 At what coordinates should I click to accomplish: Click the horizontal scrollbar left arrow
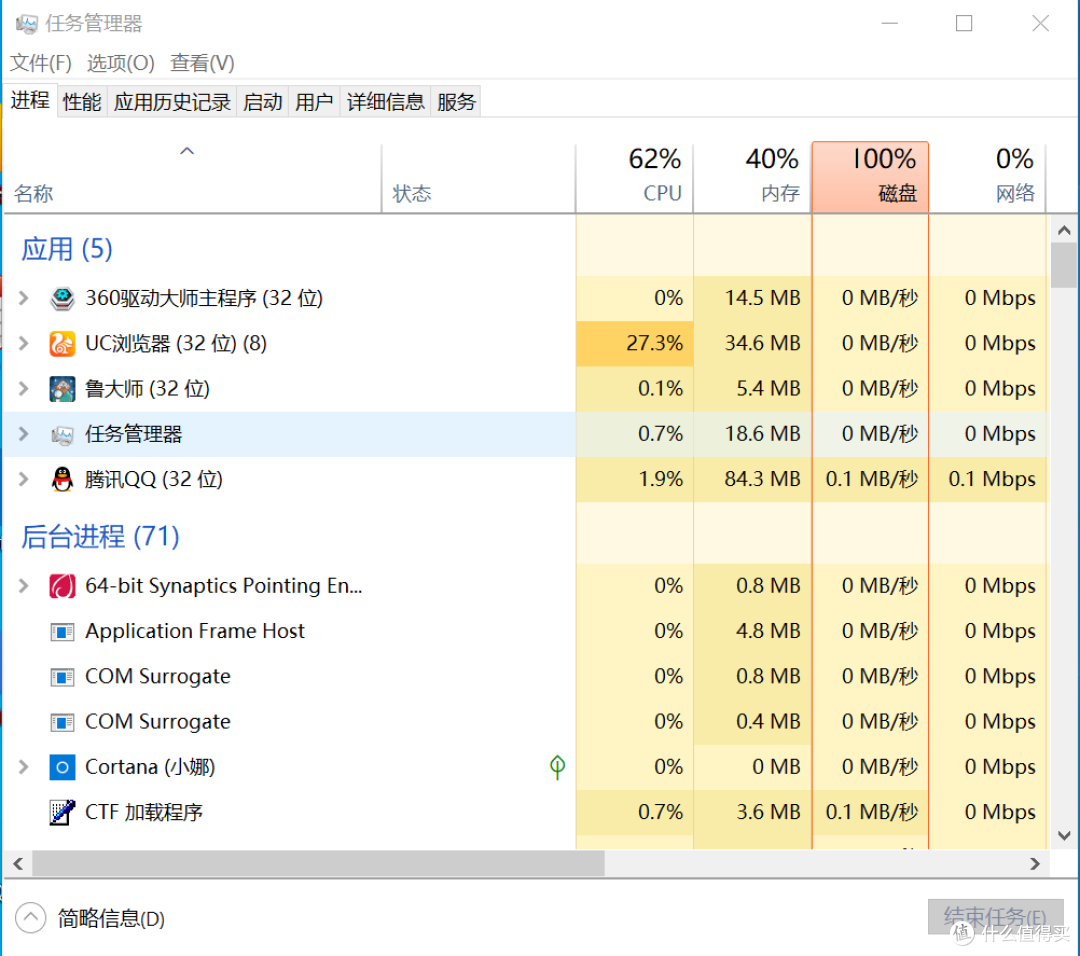point(19,864)
